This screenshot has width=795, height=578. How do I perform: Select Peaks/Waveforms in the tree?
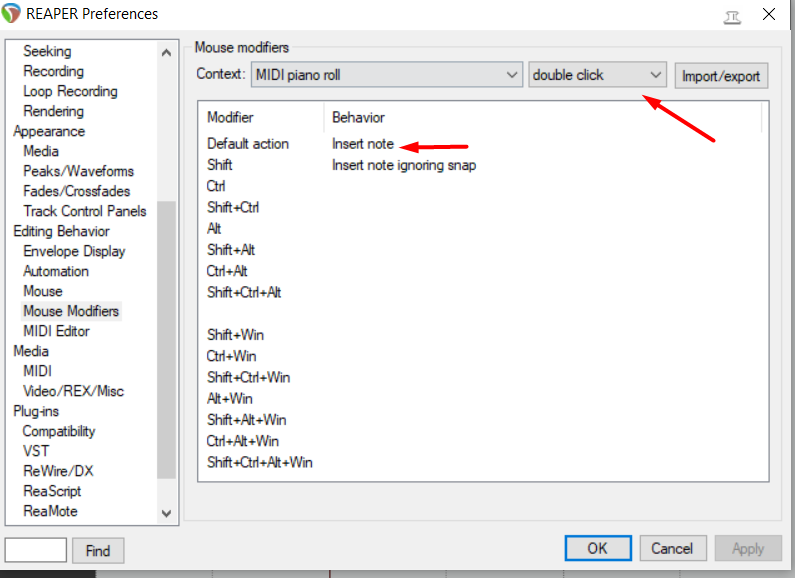79,171
